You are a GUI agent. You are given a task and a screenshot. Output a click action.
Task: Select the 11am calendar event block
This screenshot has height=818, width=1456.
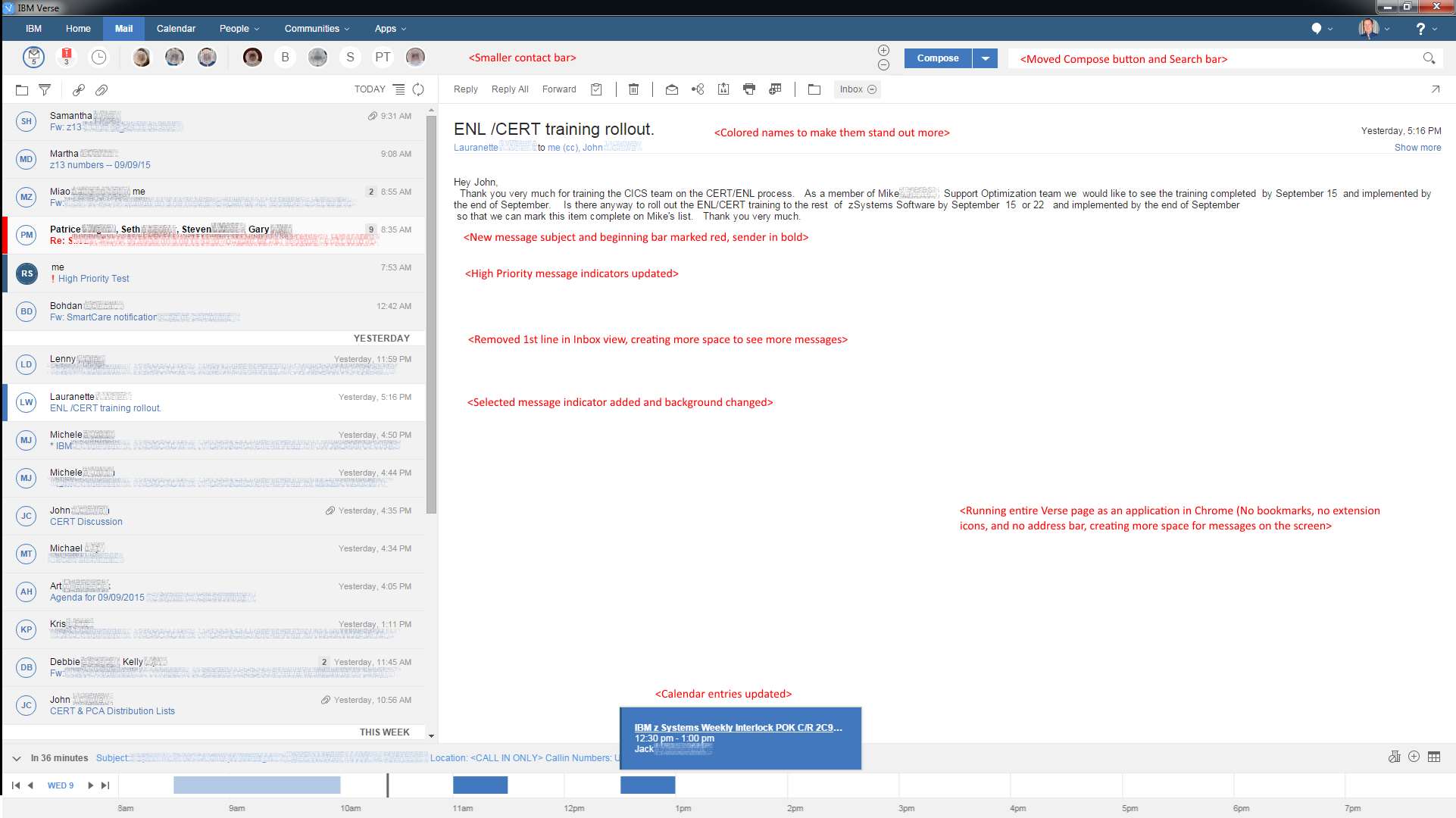coord(480,785)
